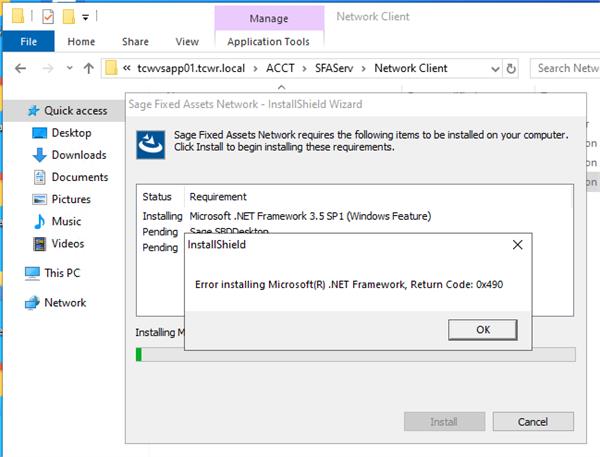The height and width of the screenshot is (457, 600).
Task: Click the SFAServ breadcrumb segment
Action: pyautogui.click(x=334, y=68)
